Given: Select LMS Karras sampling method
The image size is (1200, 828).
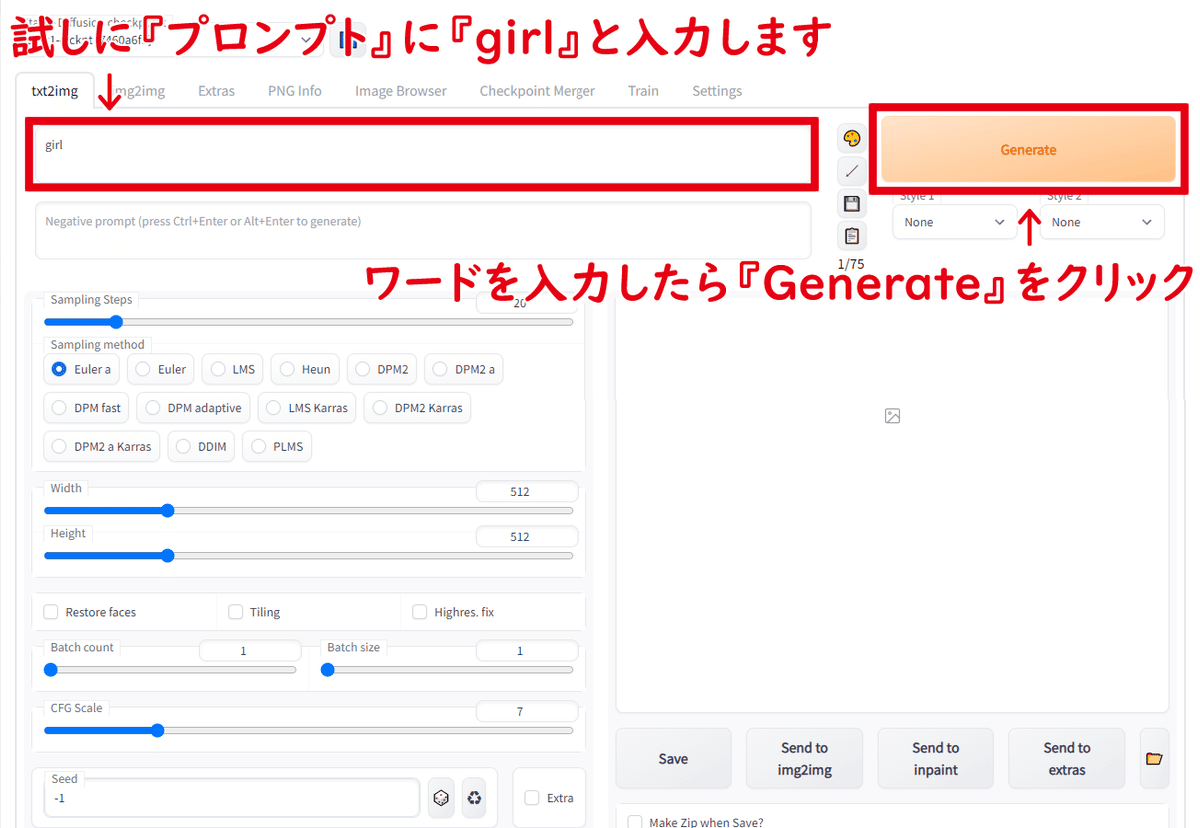Looking at the screenshot, I should pyautogui.click(x=306, y=408).
